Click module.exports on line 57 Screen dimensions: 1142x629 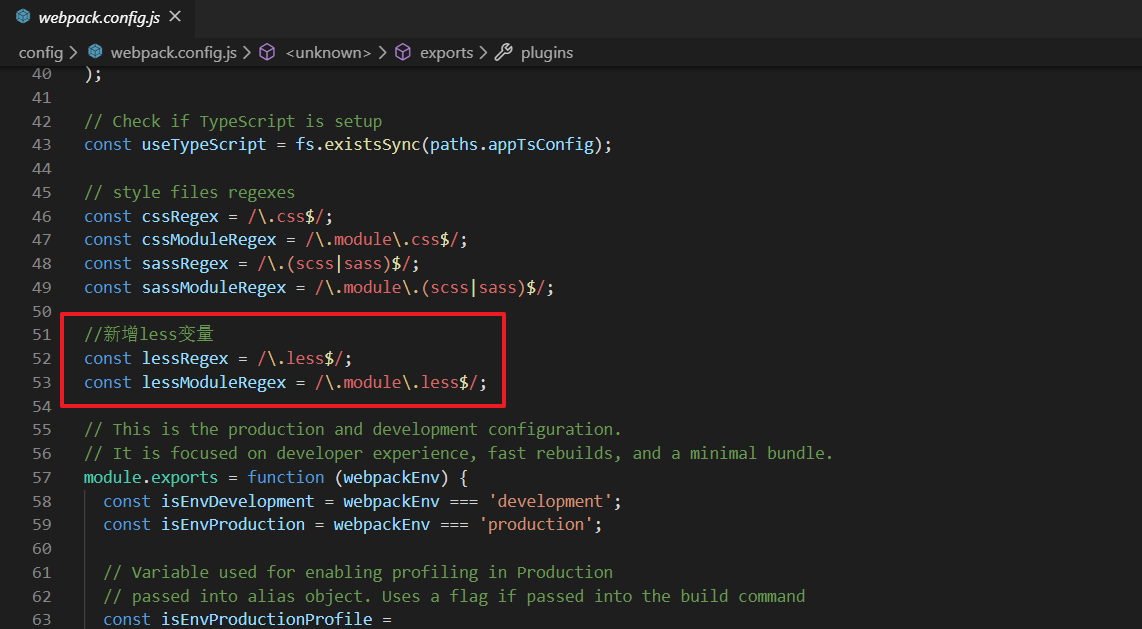point(151,477)
